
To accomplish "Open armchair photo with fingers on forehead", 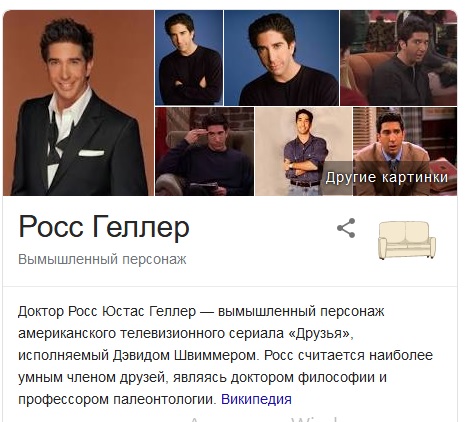I will point(204,151).
